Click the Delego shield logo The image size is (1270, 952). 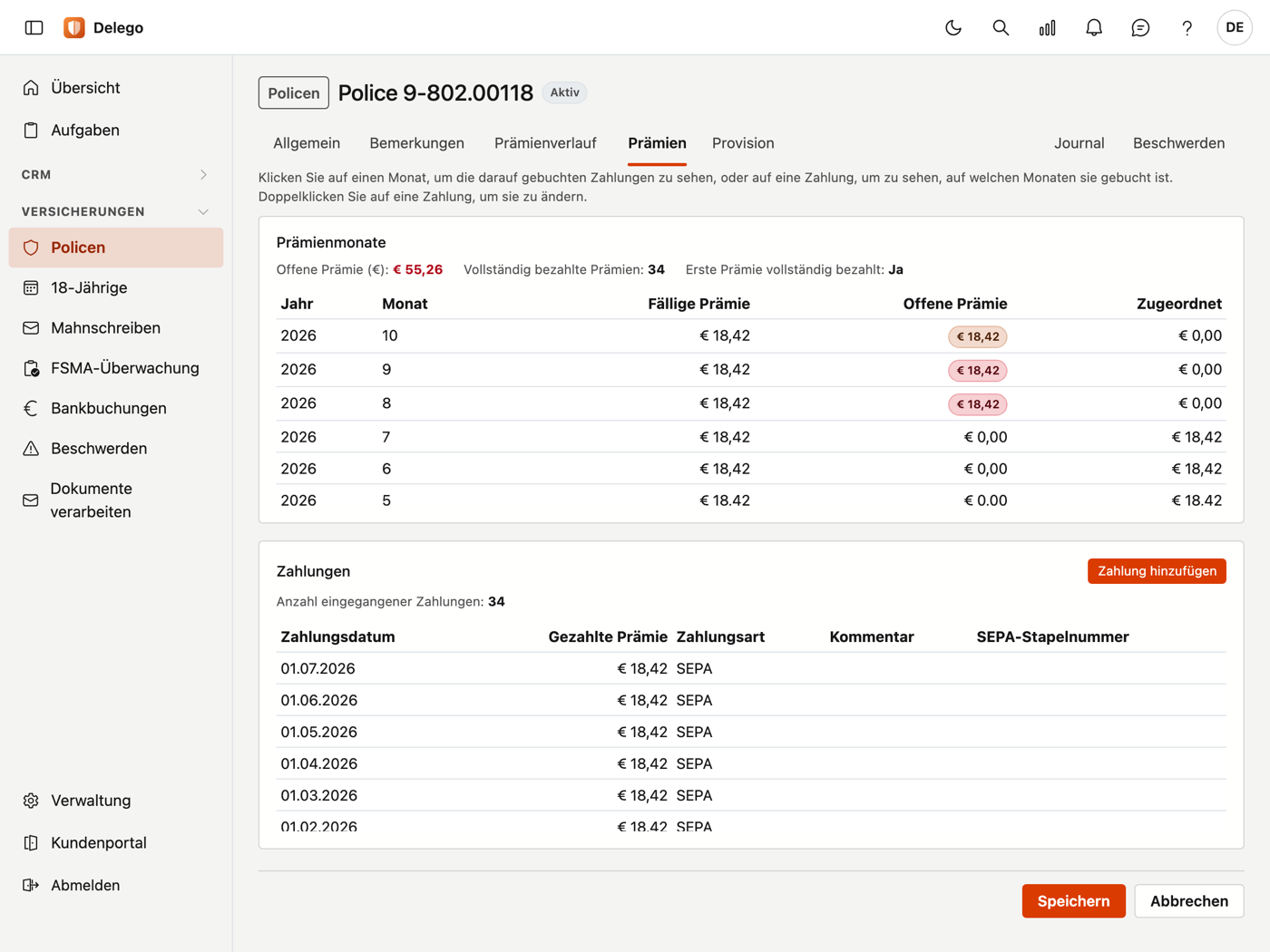74,27
